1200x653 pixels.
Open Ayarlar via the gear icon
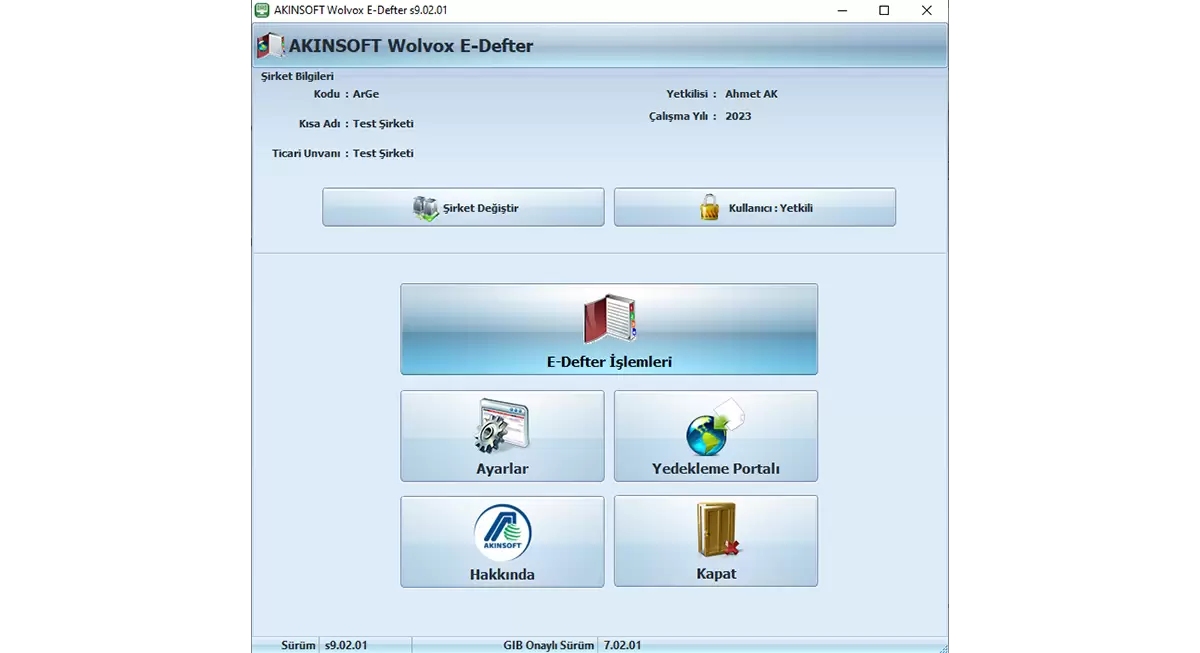tap(501, 426)
